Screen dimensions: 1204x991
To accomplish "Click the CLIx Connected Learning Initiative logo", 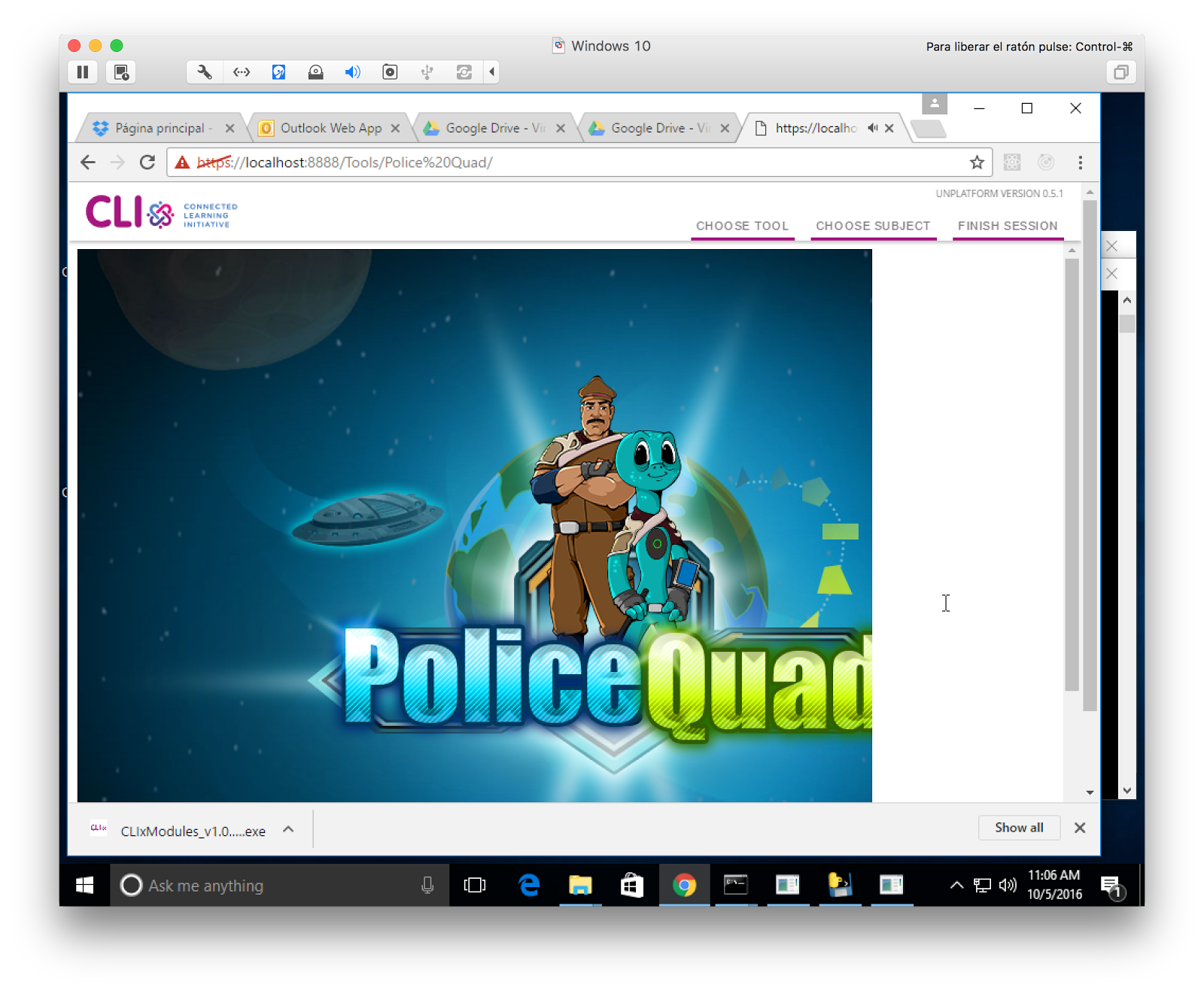I will [x=161, y=213].
